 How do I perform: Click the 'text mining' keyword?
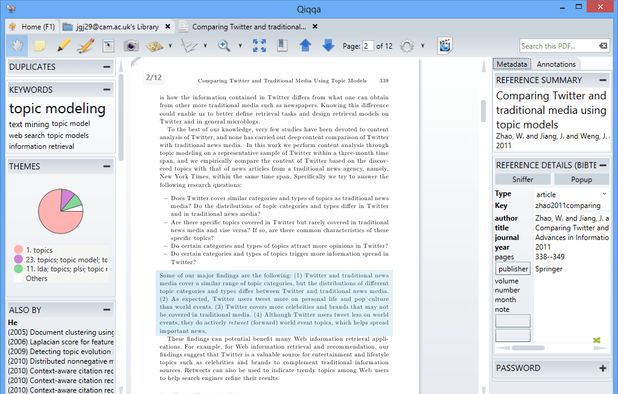click(x=29, y=124)
